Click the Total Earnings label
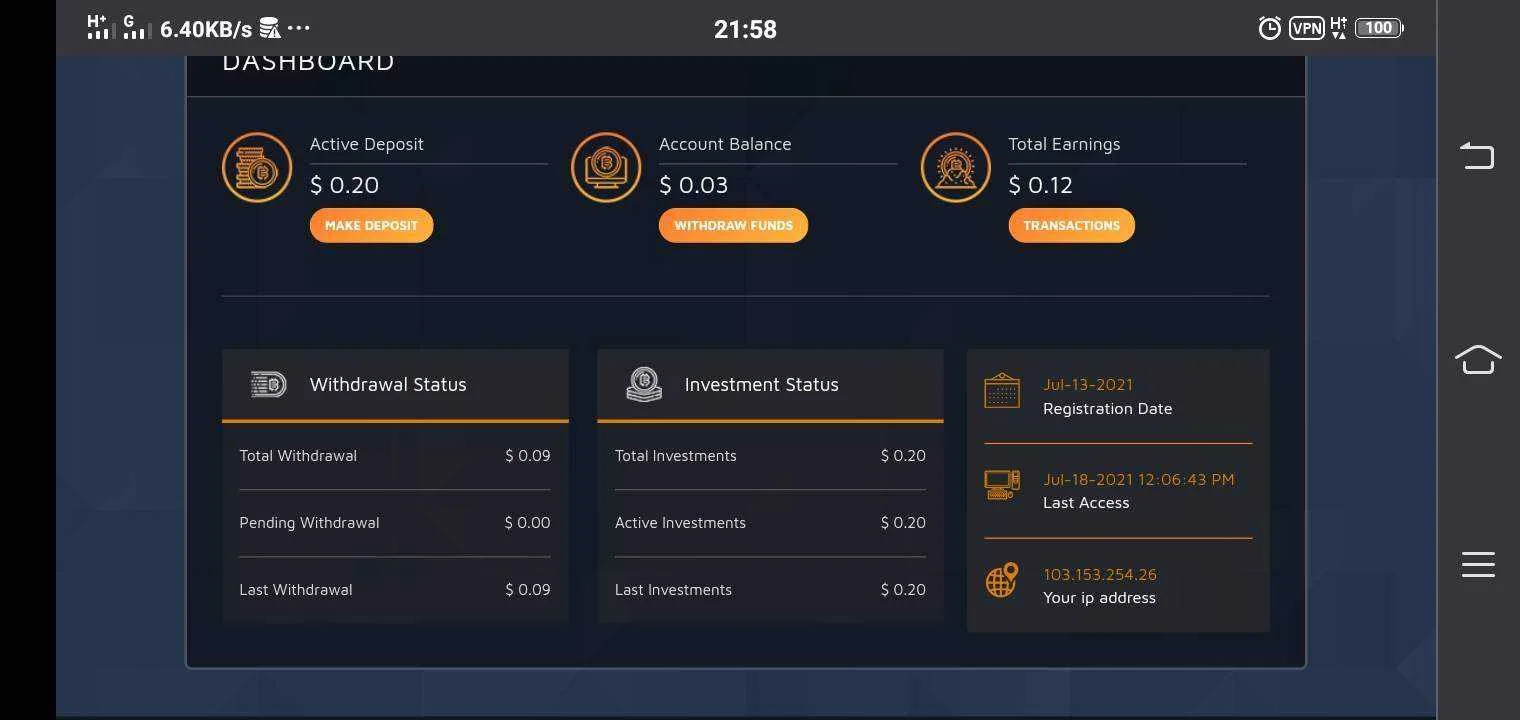 tap(1064, 144)
